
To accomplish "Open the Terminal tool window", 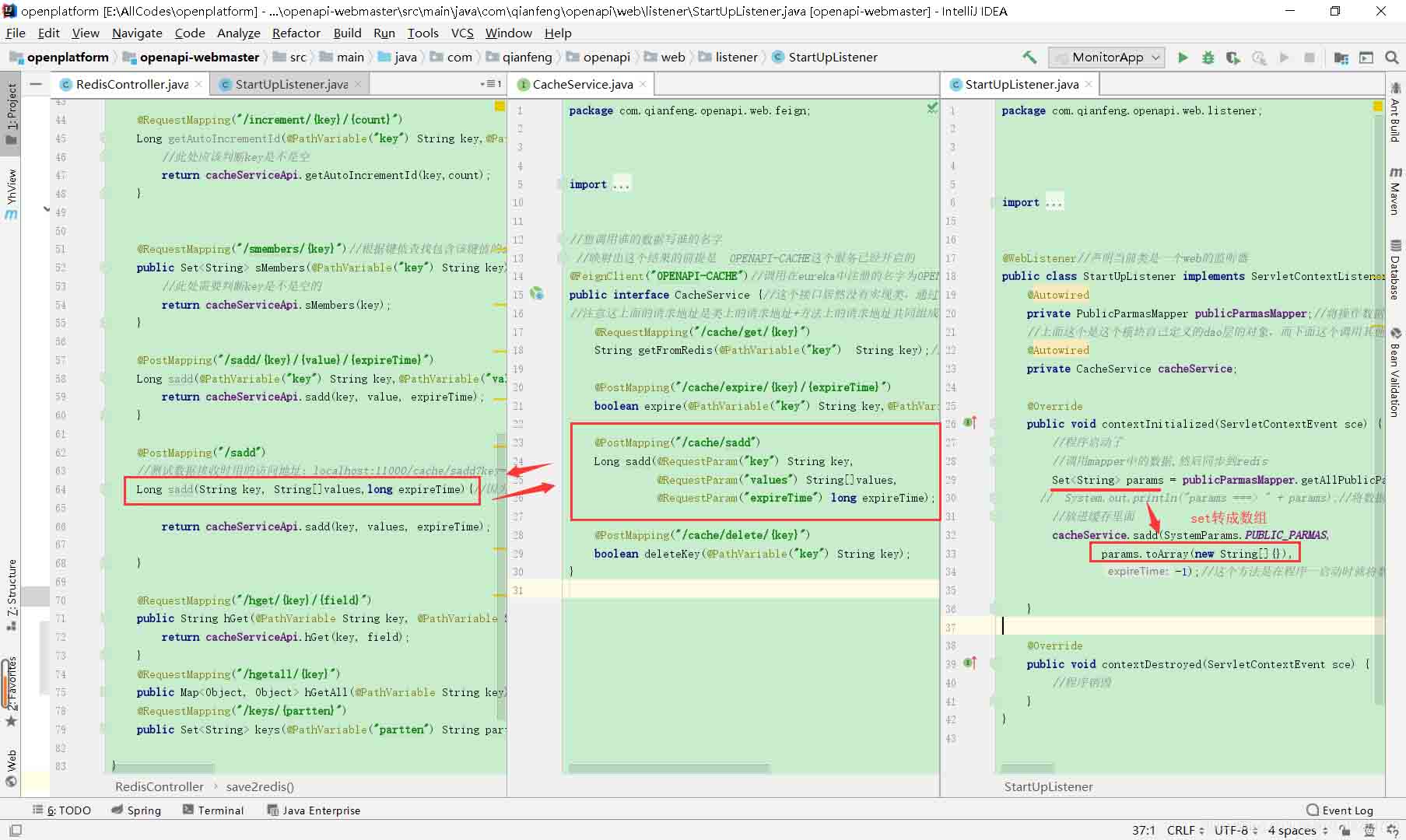I will pos(213,810).
